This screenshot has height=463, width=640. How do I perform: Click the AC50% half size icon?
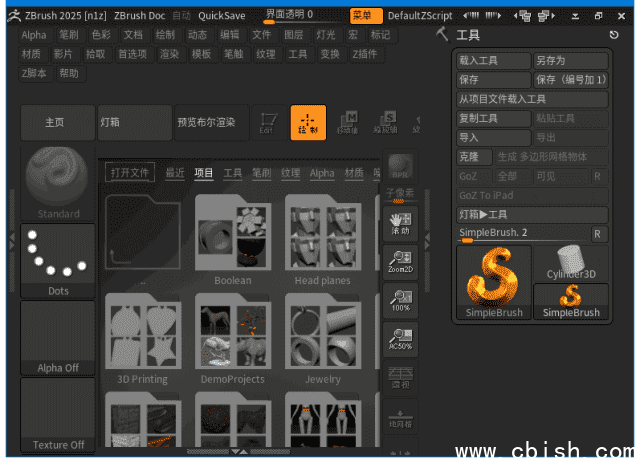tap(401, 340)
